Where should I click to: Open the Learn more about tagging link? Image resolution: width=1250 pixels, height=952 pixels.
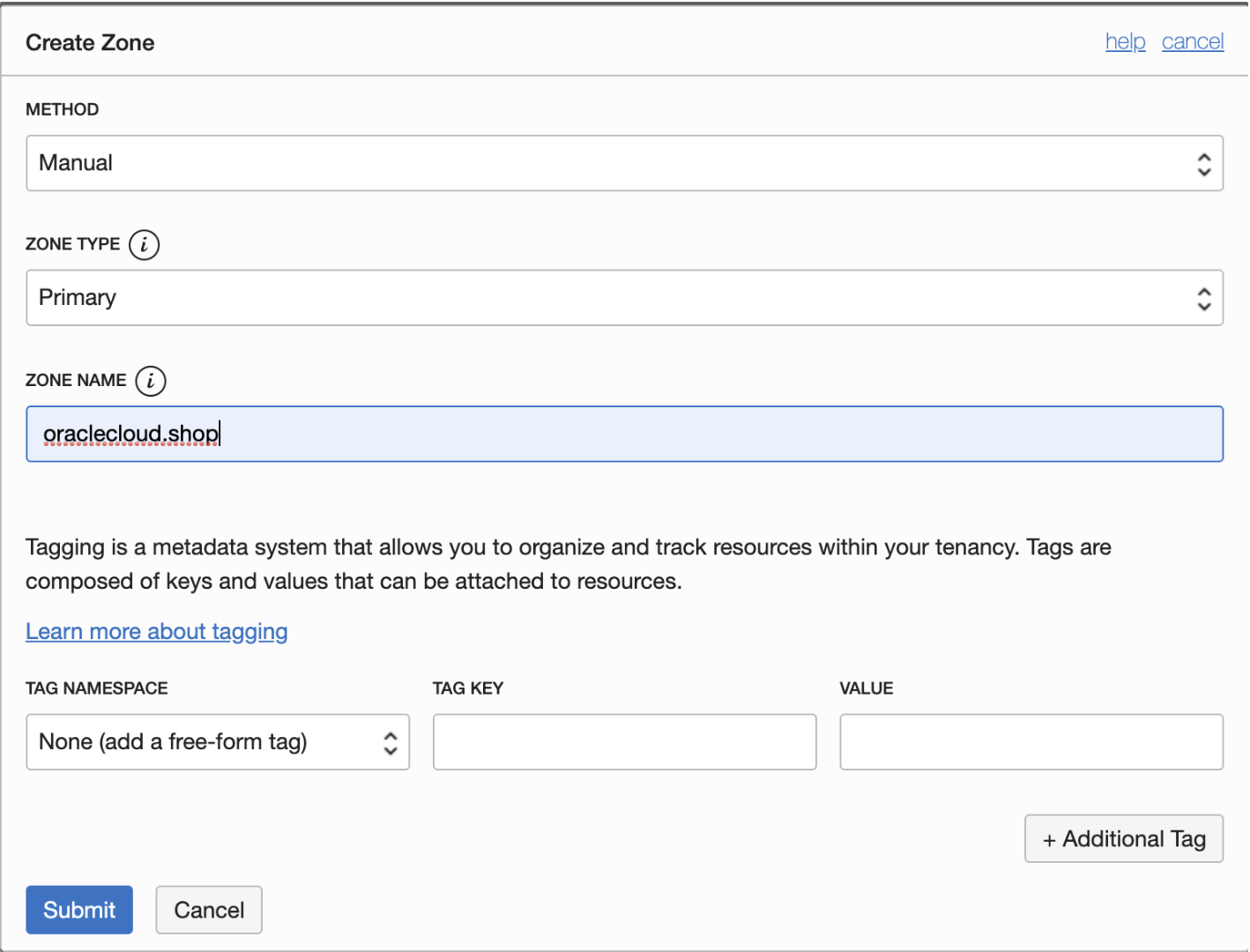pyautogui.click(x=157, y=631)
